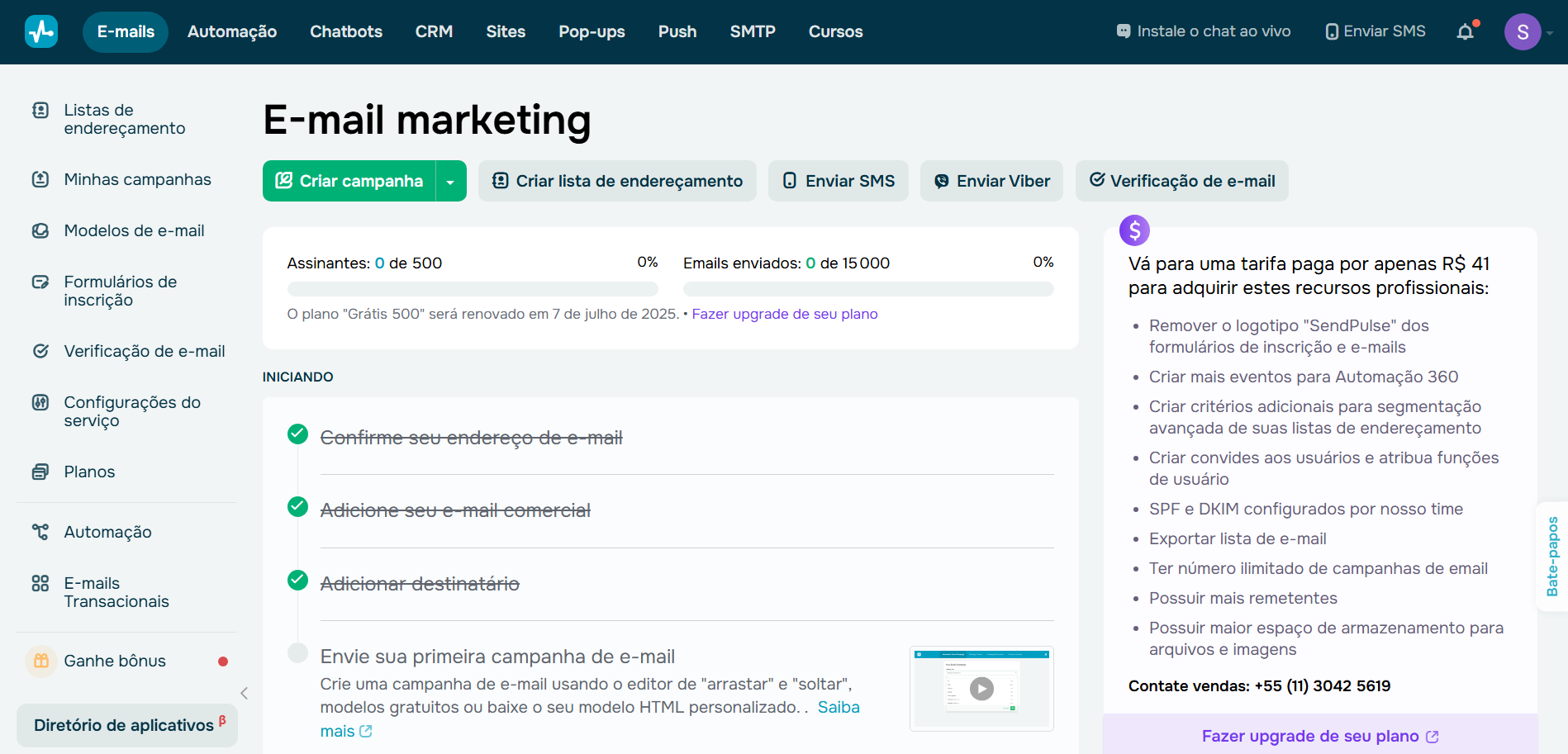Screen dimensions: 1568x754
Task: Open the SendPulse logo icon
Action: (40, 31)
